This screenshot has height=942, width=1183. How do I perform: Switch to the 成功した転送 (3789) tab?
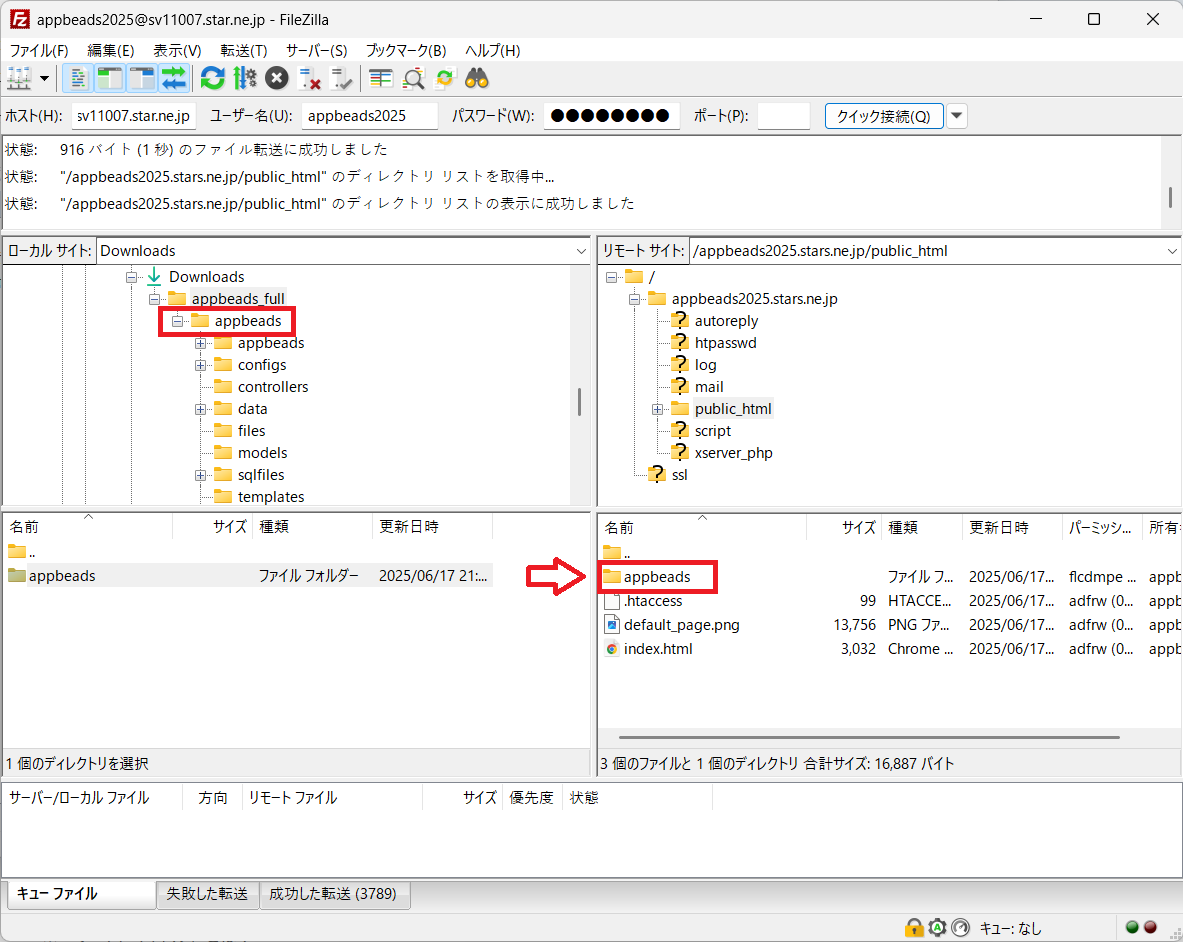pos(333,894)
